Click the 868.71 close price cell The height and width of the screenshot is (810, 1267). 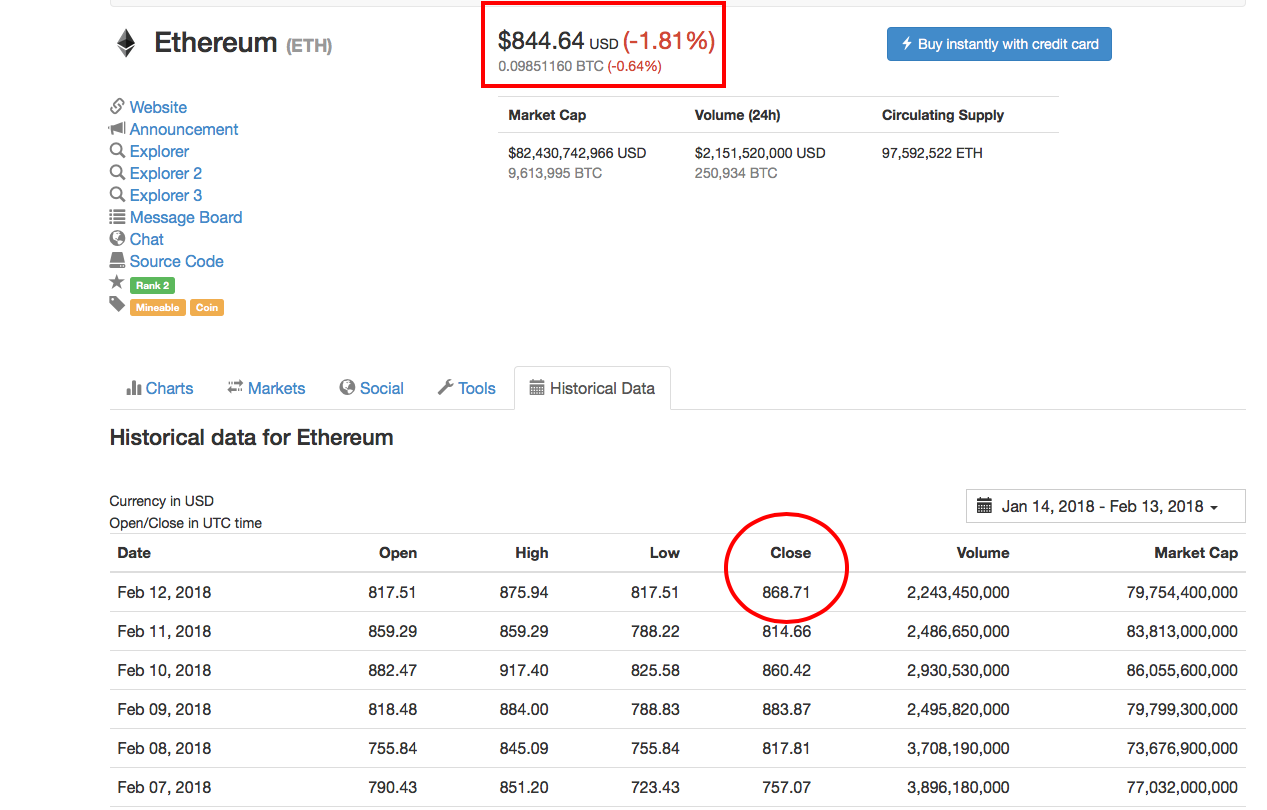point(786,592)
